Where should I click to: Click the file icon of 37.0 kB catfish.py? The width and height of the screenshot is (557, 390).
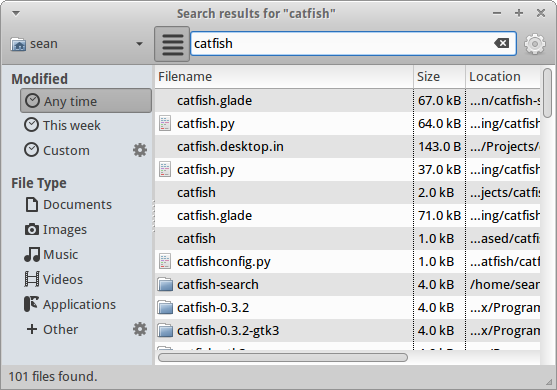165,169
